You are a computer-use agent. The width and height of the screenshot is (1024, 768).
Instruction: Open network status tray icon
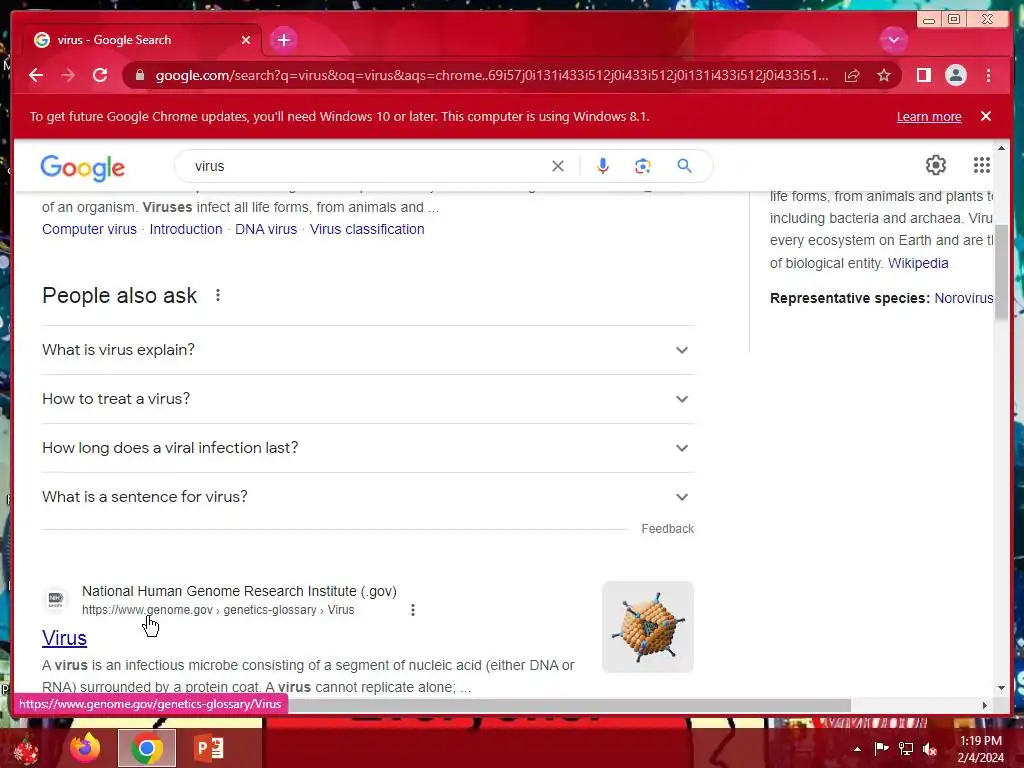pyautogui.click(x=906, y=749)
